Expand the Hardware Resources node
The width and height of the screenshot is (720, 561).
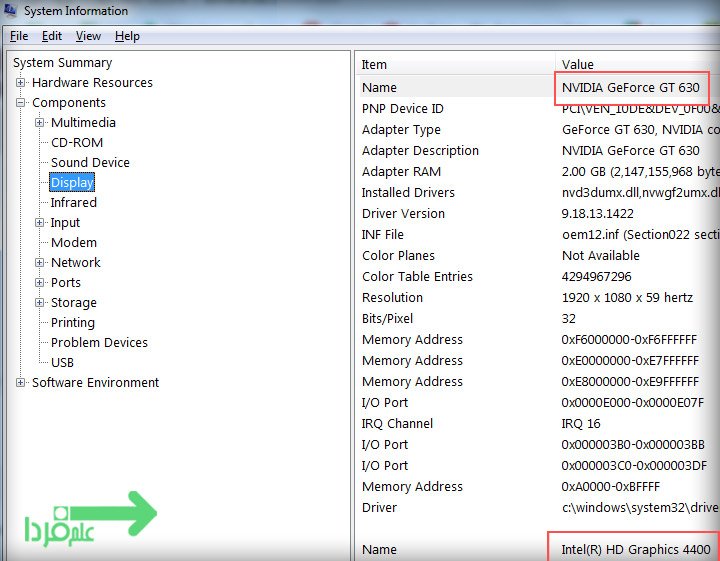click(21, 83)
